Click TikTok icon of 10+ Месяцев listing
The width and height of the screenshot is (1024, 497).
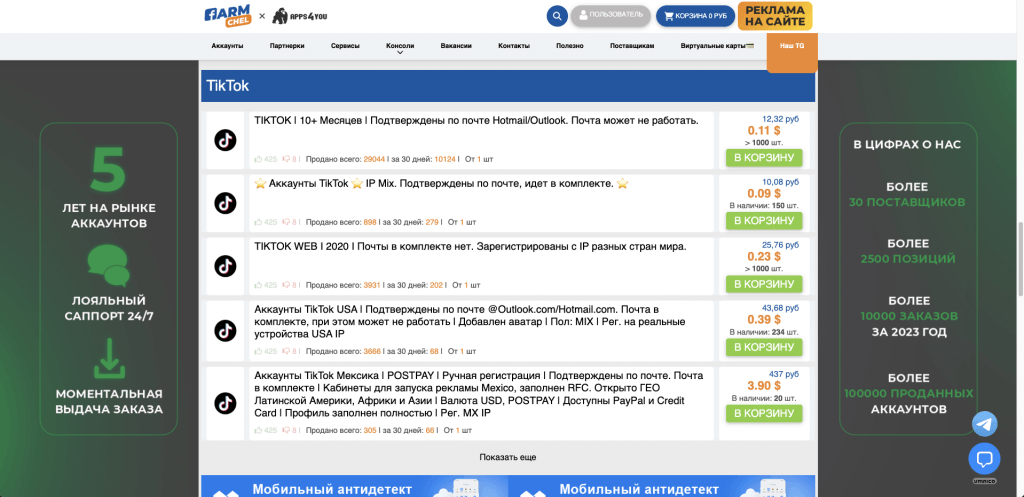225,140
